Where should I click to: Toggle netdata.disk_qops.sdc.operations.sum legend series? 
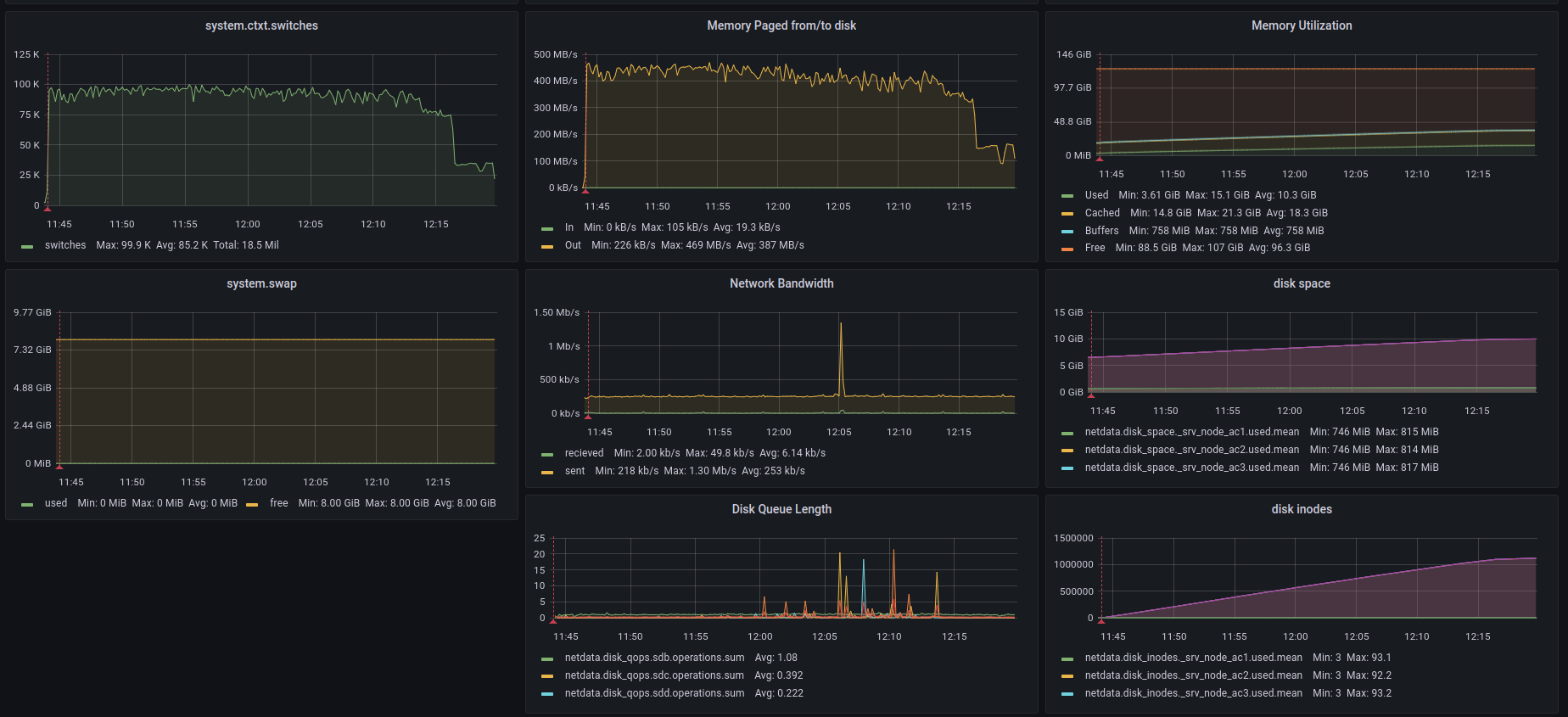pyautogui.click(x=654, y=675)
